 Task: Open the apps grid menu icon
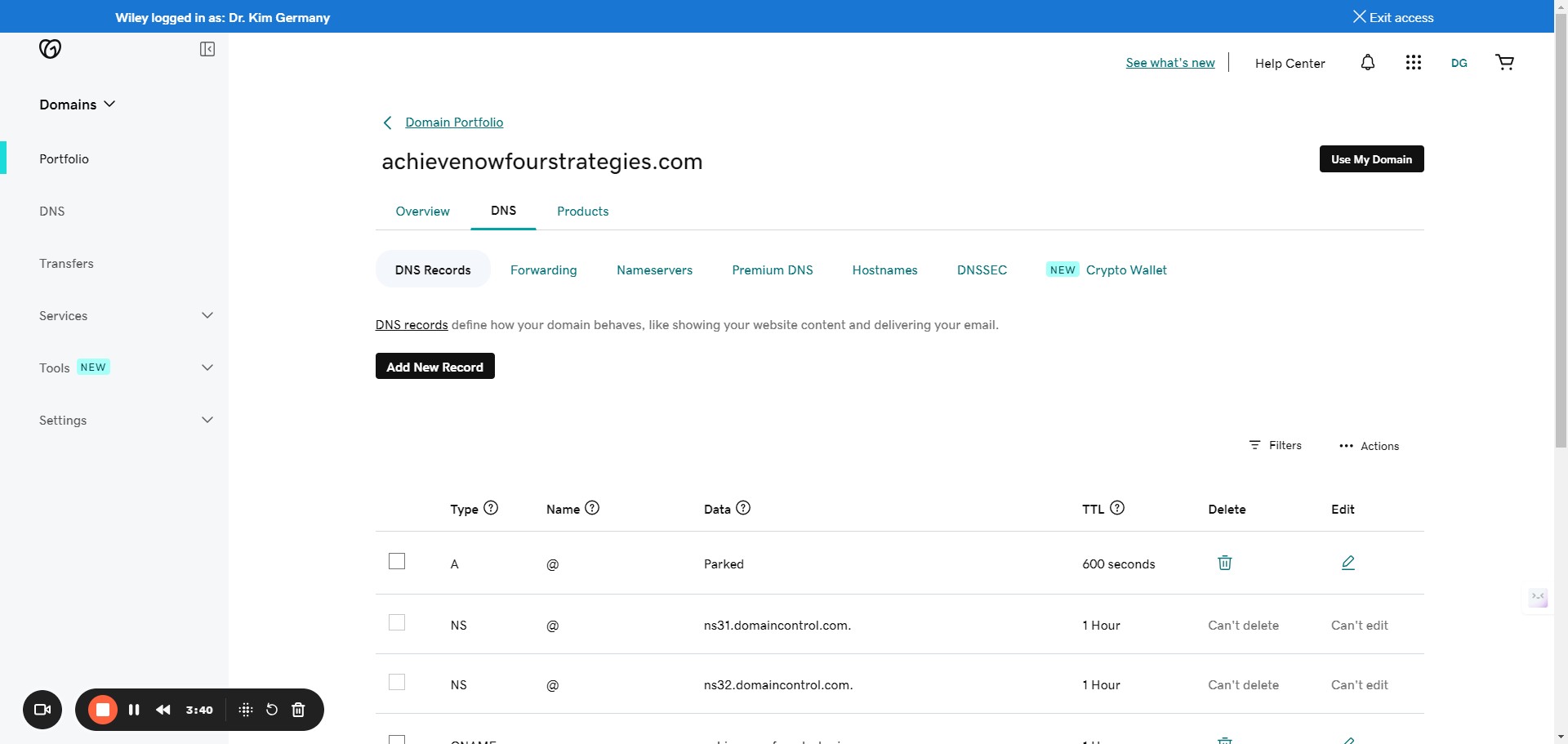1413,63
